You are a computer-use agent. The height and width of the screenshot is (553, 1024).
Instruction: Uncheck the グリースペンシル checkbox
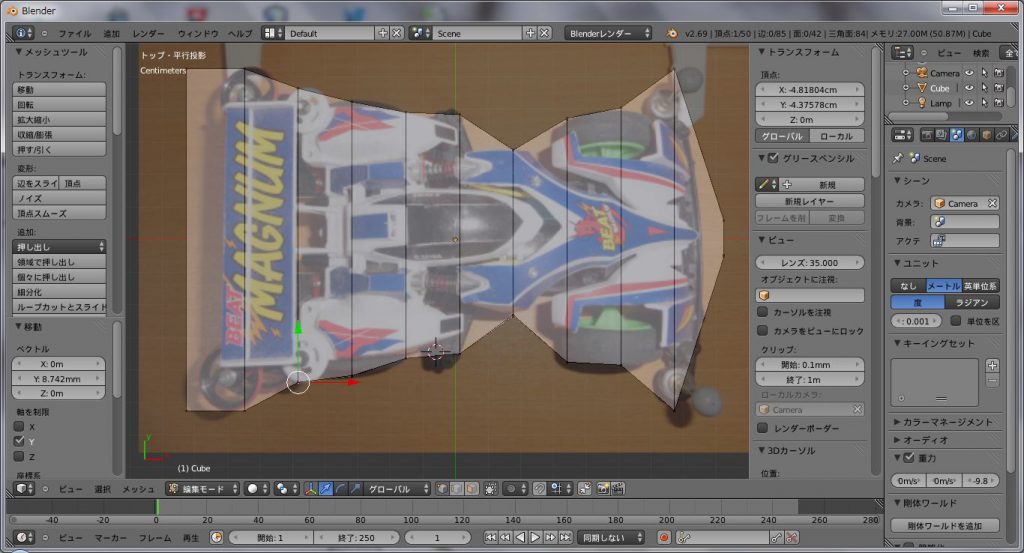[773, 158]
